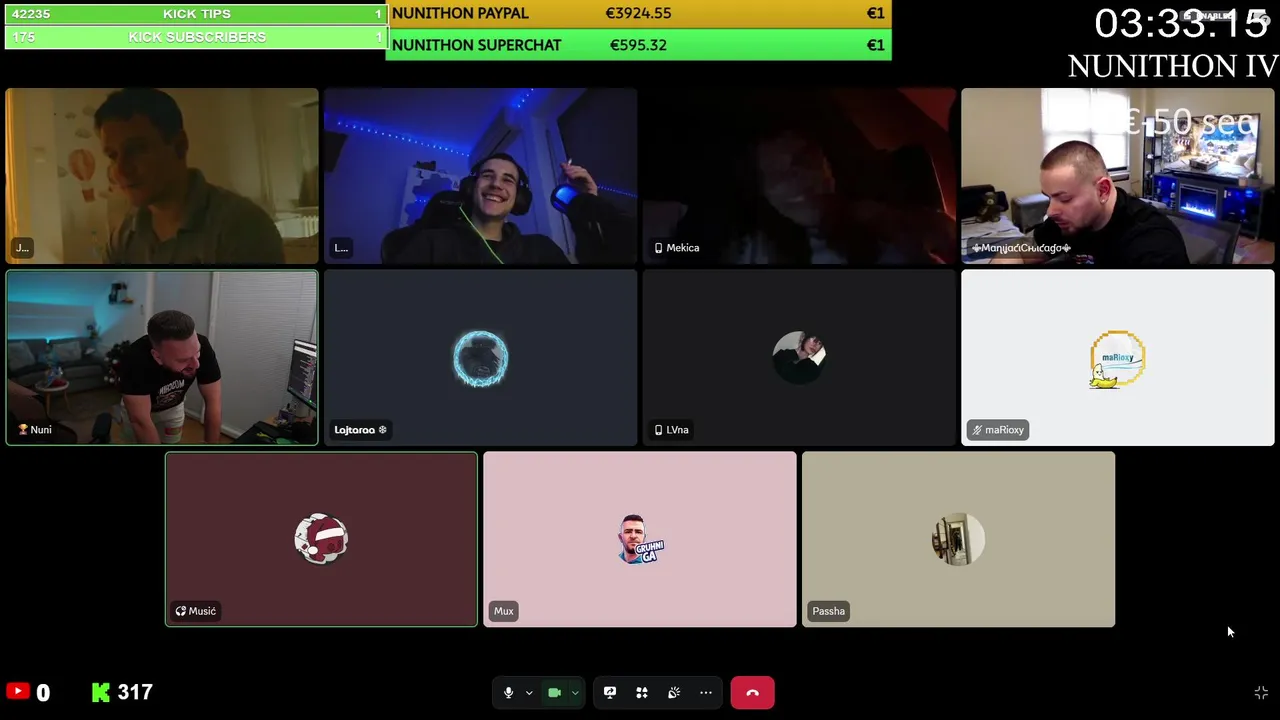
Task: Select the smiling headset user's video tile
Action: click(x=481, y=176)
